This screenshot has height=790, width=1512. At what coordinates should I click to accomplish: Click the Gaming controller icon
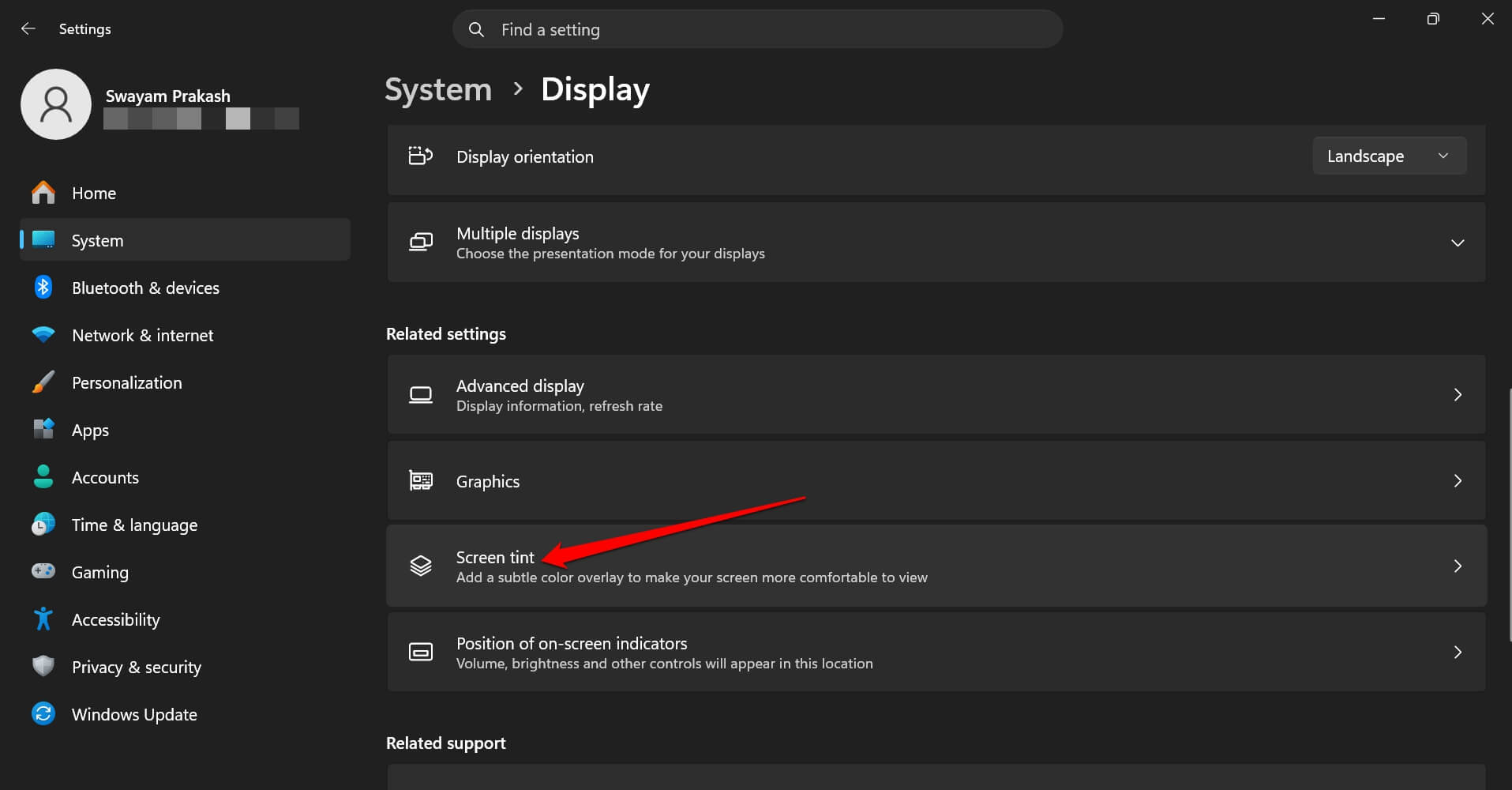[x=43, y=570]
